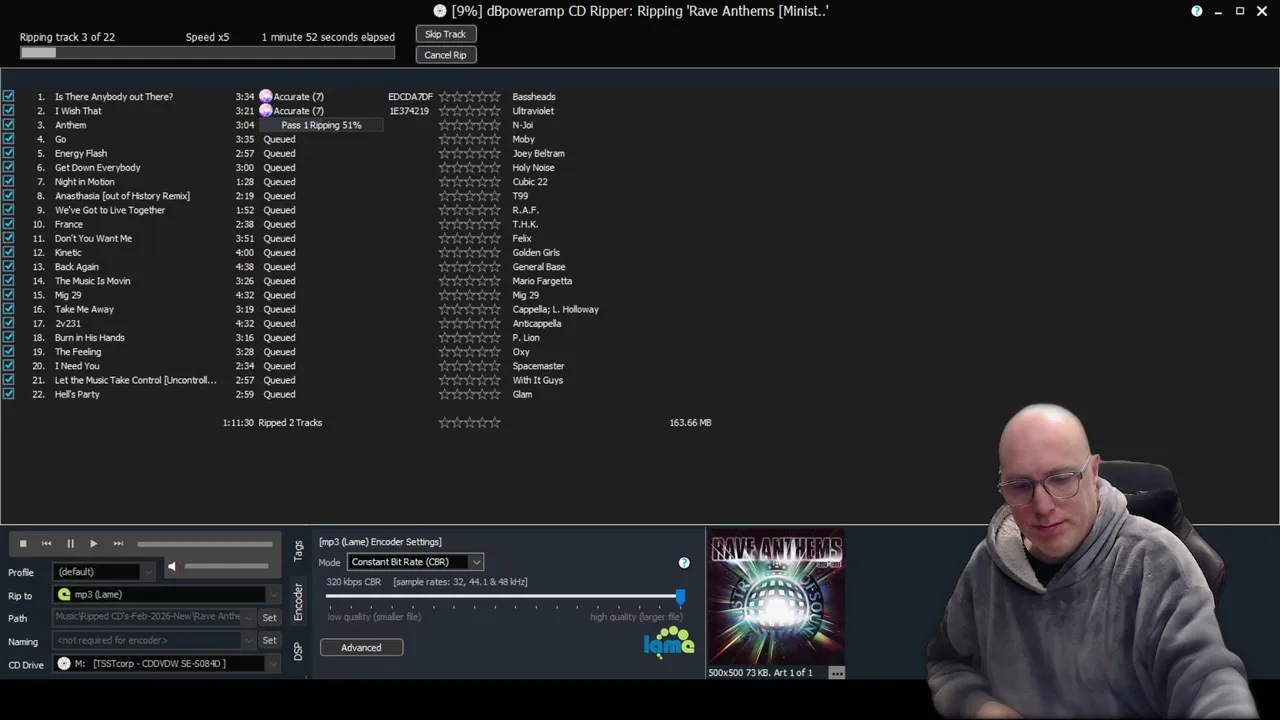
Task: Mute the preview with the speaker icon
Action: point(172,567)
